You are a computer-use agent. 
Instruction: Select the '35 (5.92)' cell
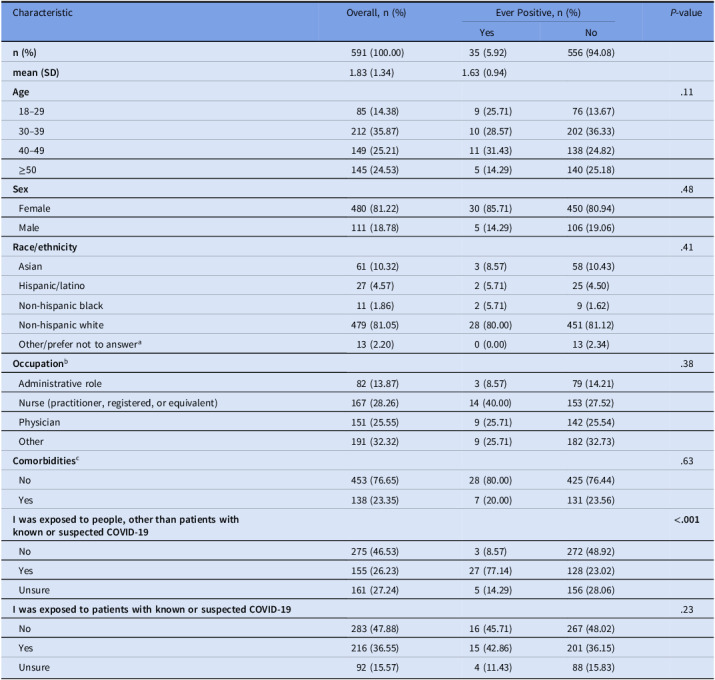[487, 53]
